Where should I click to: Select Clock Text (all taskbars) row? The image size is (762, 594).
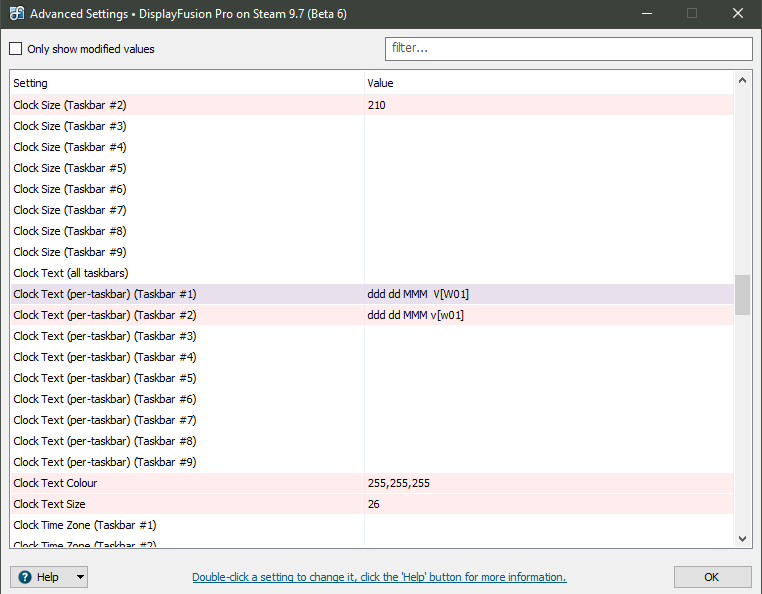point(372,273)
